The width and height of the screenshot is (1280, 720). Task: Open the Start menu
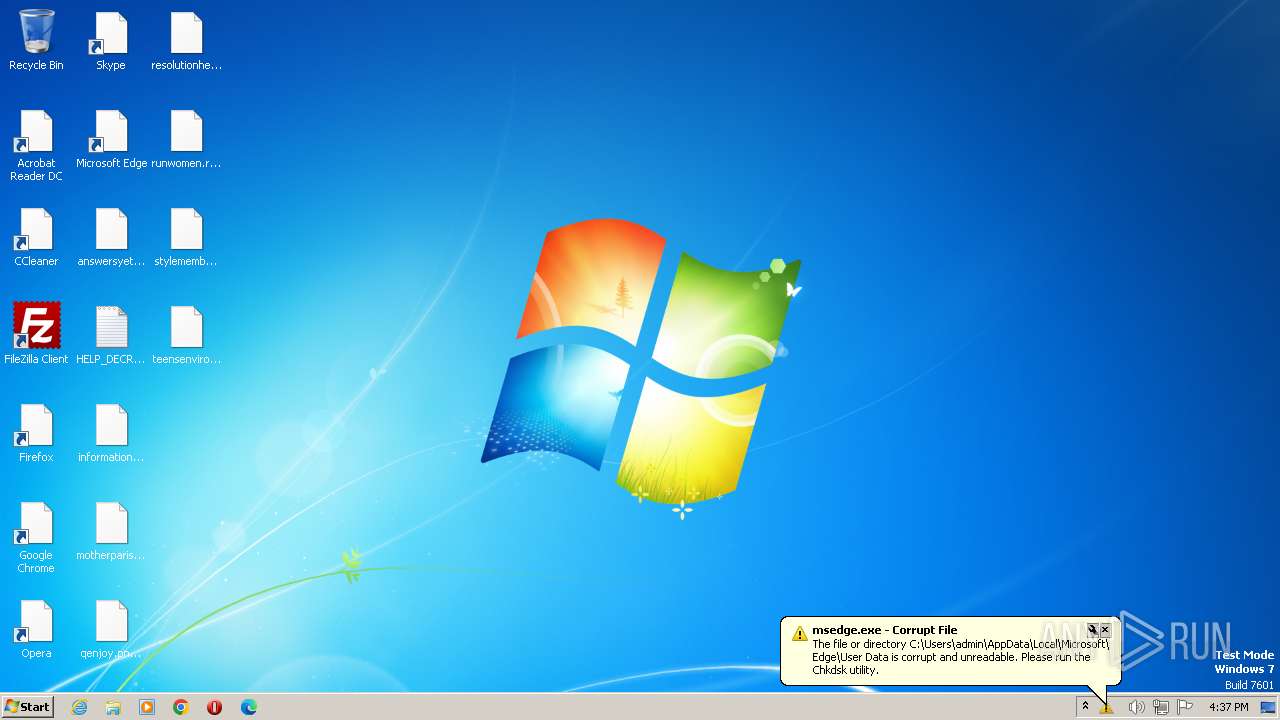coord(27,707)
